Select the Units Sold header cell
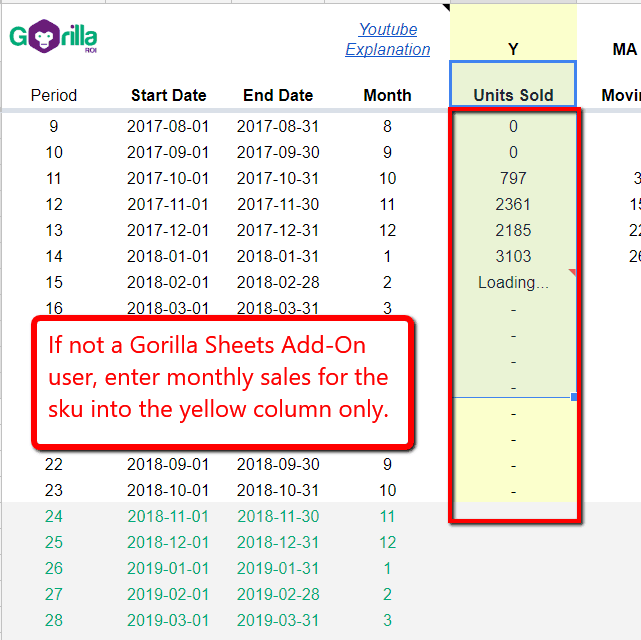The height and width of the screenshot is (640, 641). pos(513,96)
